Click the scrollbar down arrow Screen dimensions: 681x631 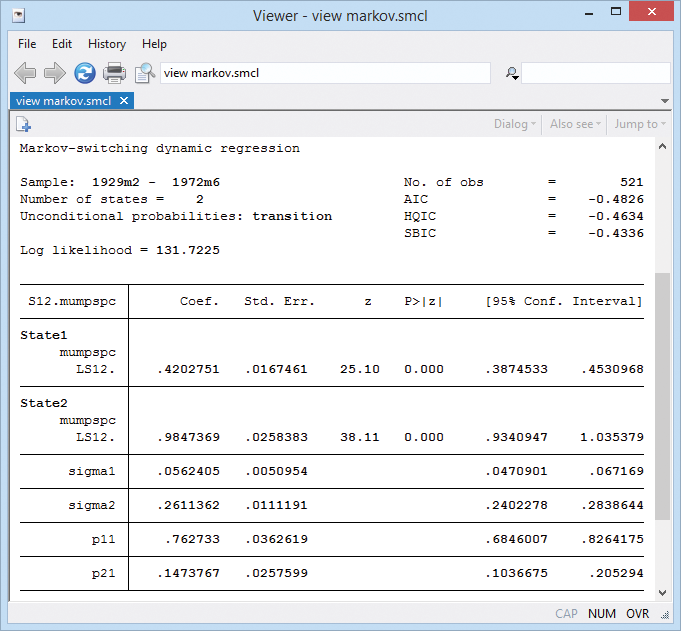(x=662, y=593)
